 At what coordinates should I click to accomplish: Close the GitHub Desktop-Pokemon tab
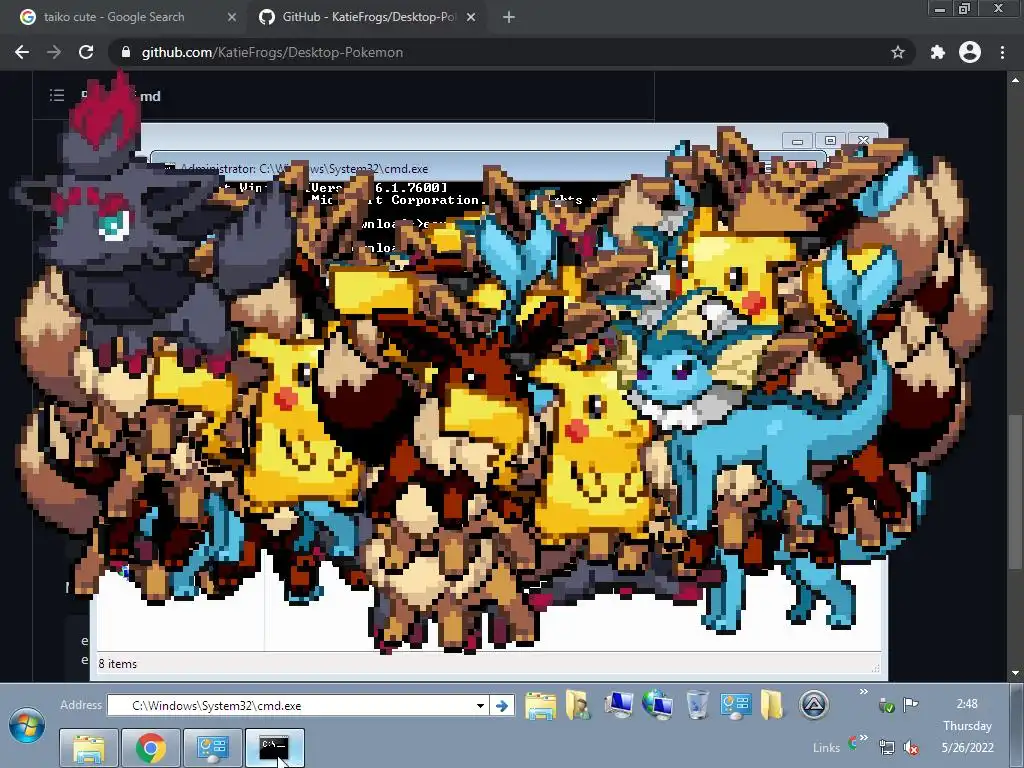point(471,18)
